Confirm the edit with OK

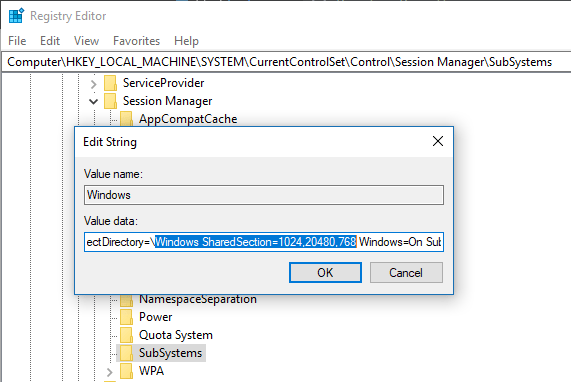coord(325,272)
